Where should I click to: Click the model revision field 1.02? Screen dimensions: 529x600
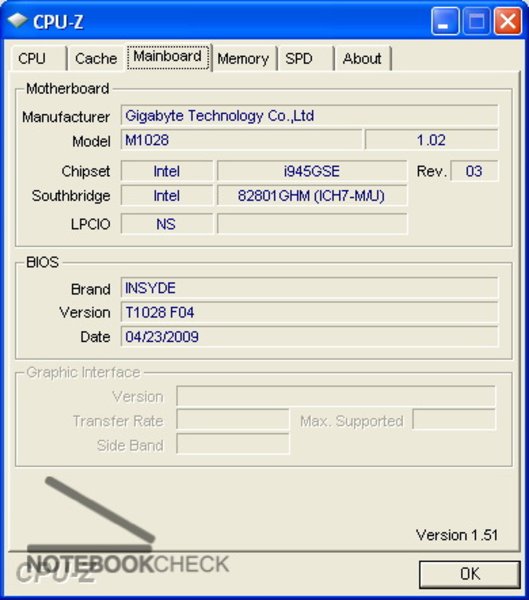(x=431, y=140)
